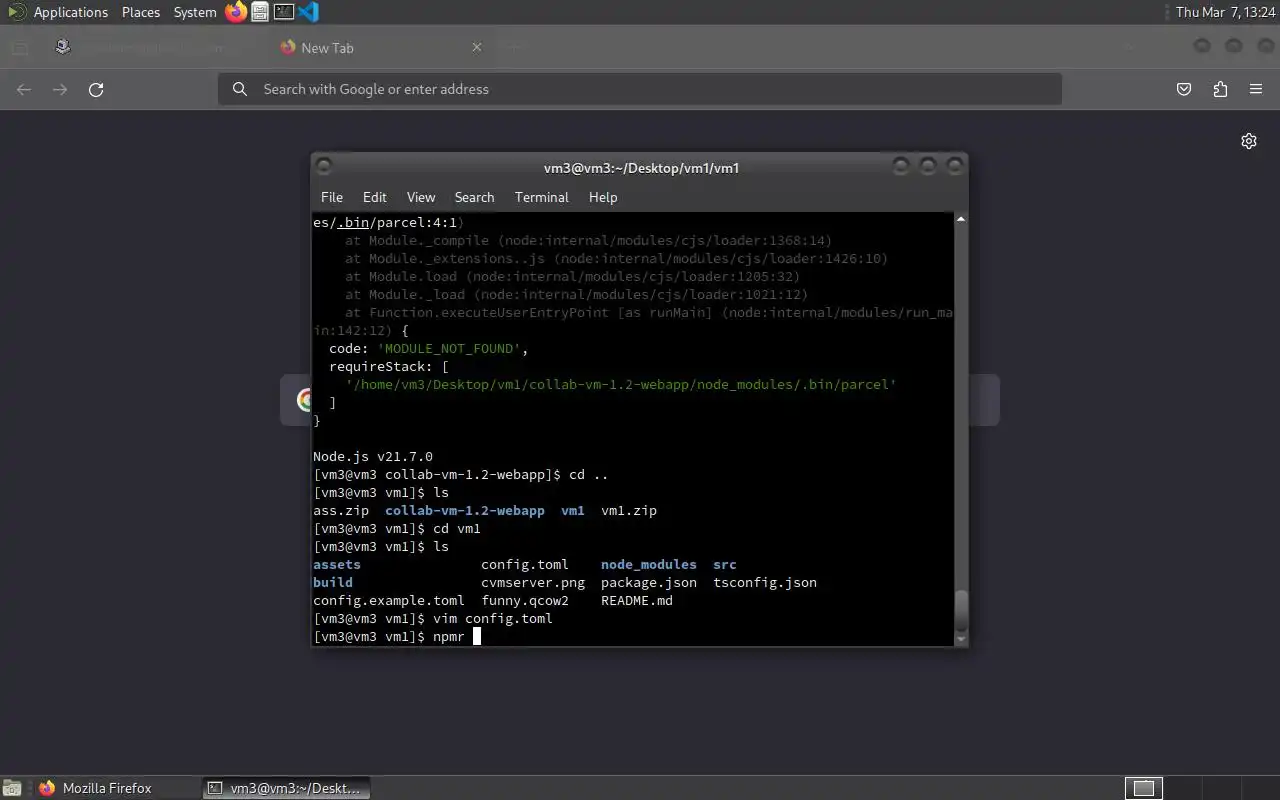
Task: Click 'README.md' in the terminal listing
Action: (637, 600)
